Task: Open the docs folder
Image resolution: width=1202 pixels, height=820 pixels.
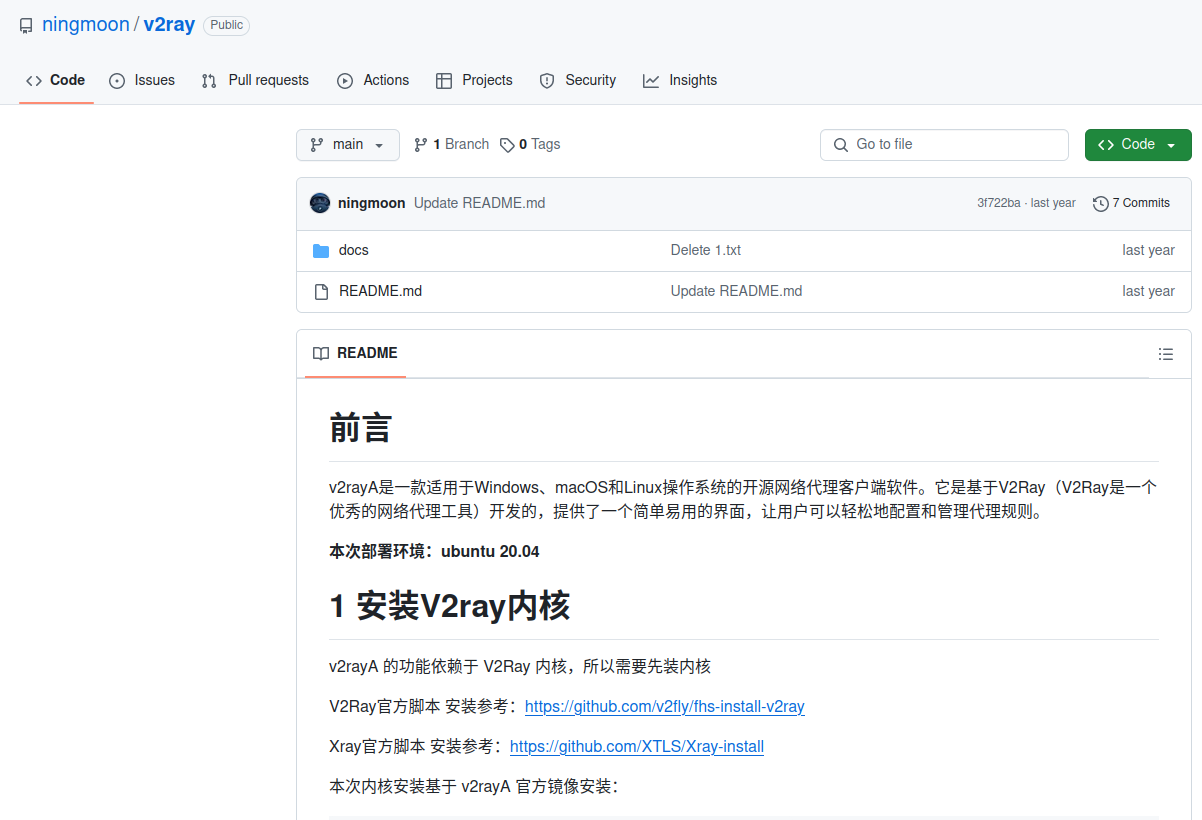Action: 354,250
